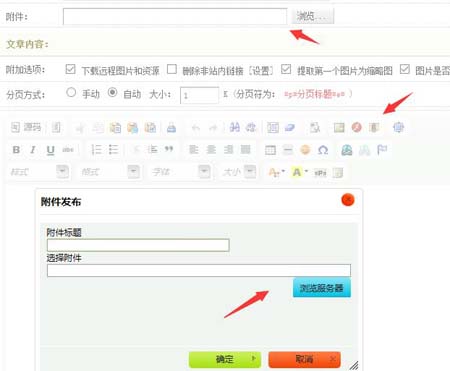Image resolution: width=450 pixels, height=371 pixels.
Task: Click Browse Server (浏览服务器) button
Action: [322, 288]
